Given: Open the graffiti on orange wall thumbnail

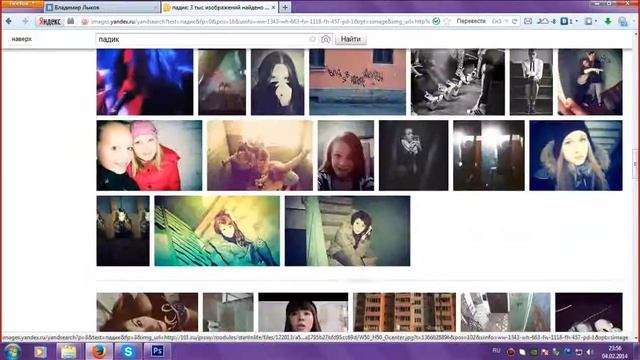Looking at the screenshot, I should (x=358, y=82).
